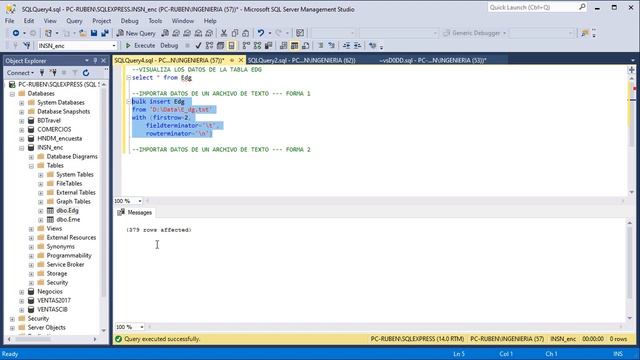Image resolution: width=640 pixels, height=360 pixels.
Task: Click the Open File folder icon
Action: point(83,33)
